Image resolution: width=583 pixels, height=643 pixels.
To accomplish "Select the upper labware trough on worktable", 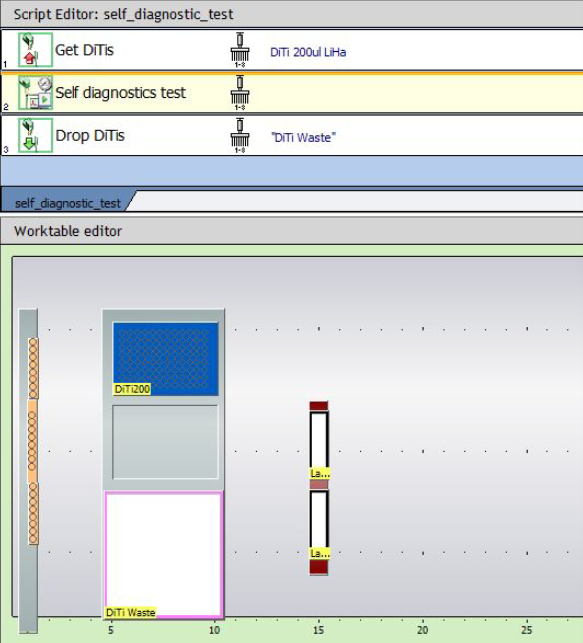I will pyautogui.click(x=319, y=445).
